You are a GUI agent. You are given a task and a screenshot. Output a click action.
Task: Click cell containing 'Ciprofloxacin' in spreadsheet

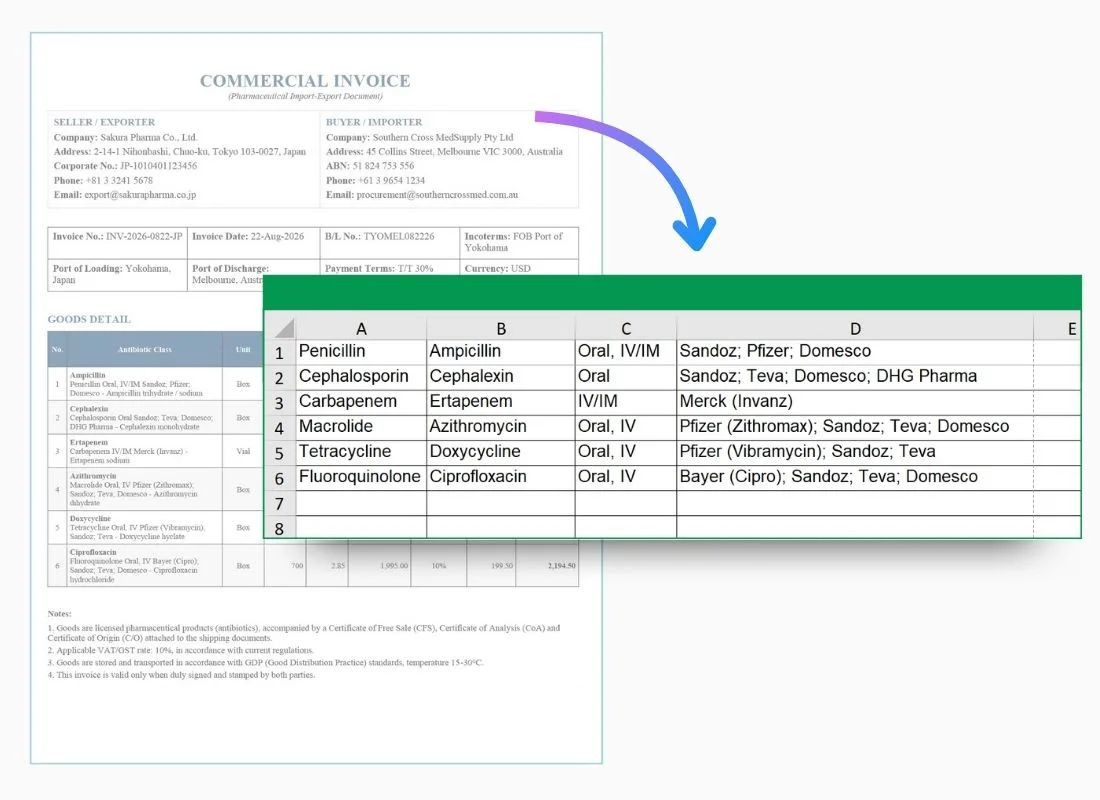coord(501,477)
